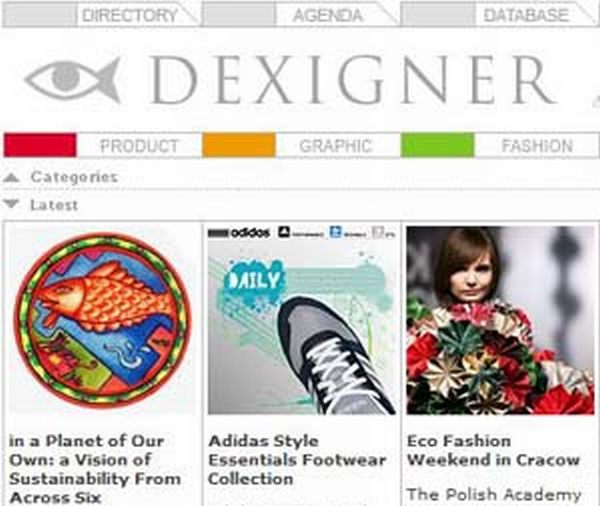Switch to the AGENDA tab
600x506 pixels.
coord(328,16)
